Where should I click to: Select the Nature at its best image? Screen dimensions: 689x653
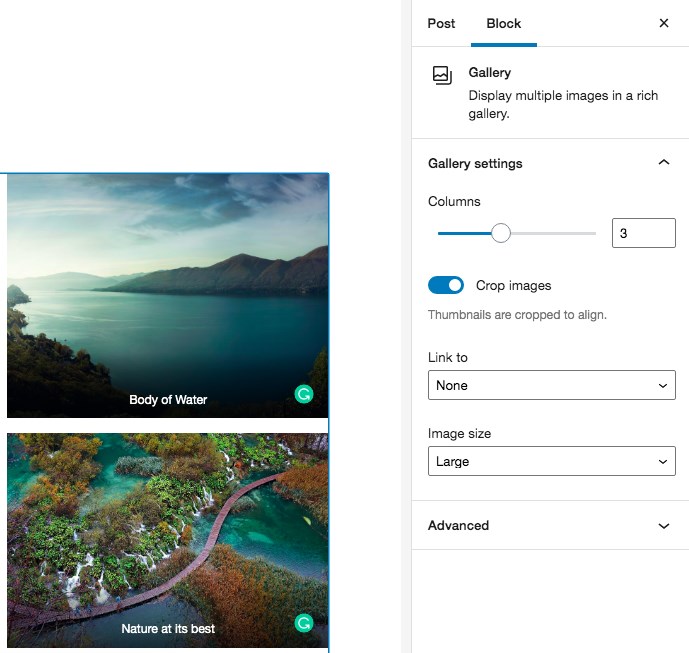[x=167, y=540]
